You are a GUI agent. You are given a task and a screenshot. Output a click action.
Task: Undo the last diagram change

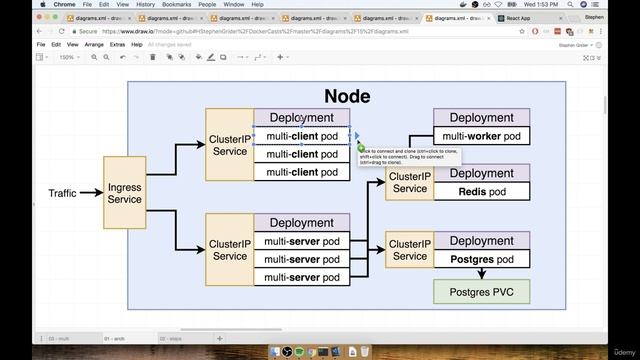point(123,58)
